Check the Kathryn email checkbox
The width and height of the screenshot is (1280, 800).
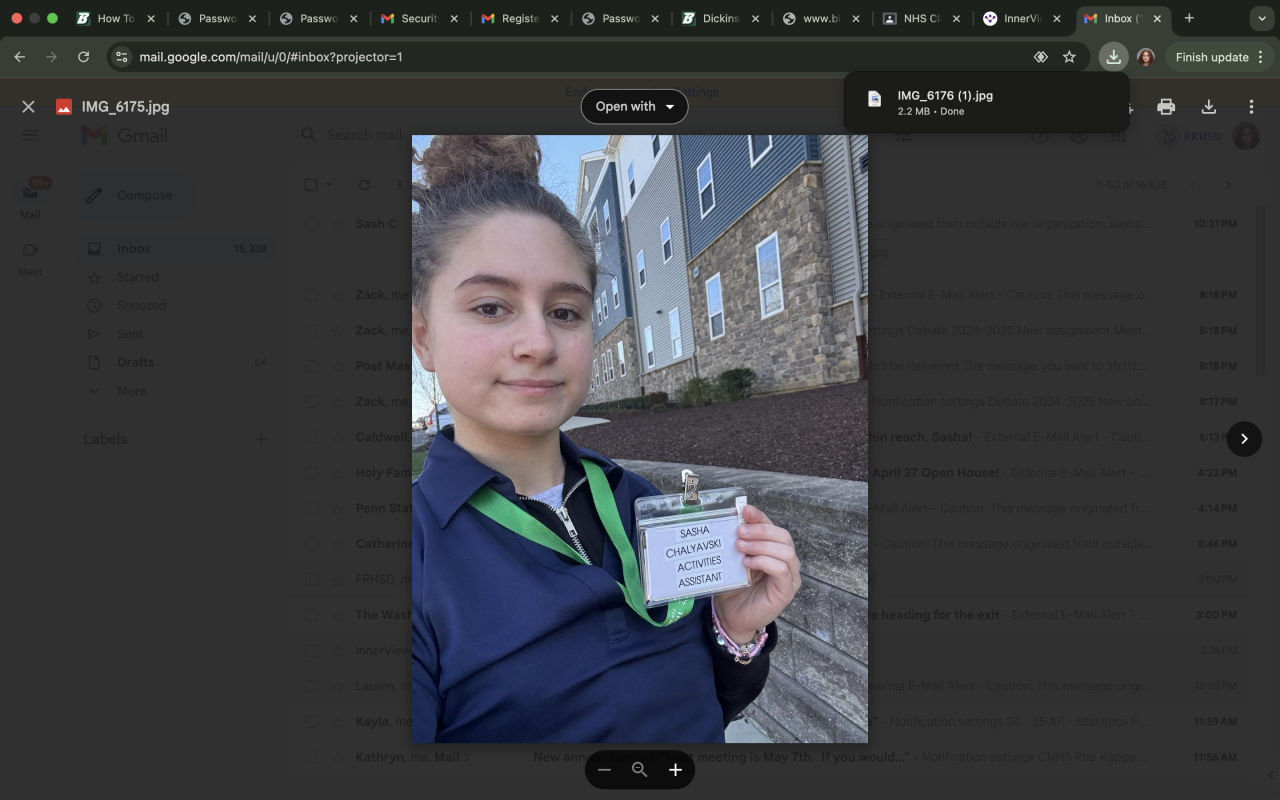click(x=311, y=757)
